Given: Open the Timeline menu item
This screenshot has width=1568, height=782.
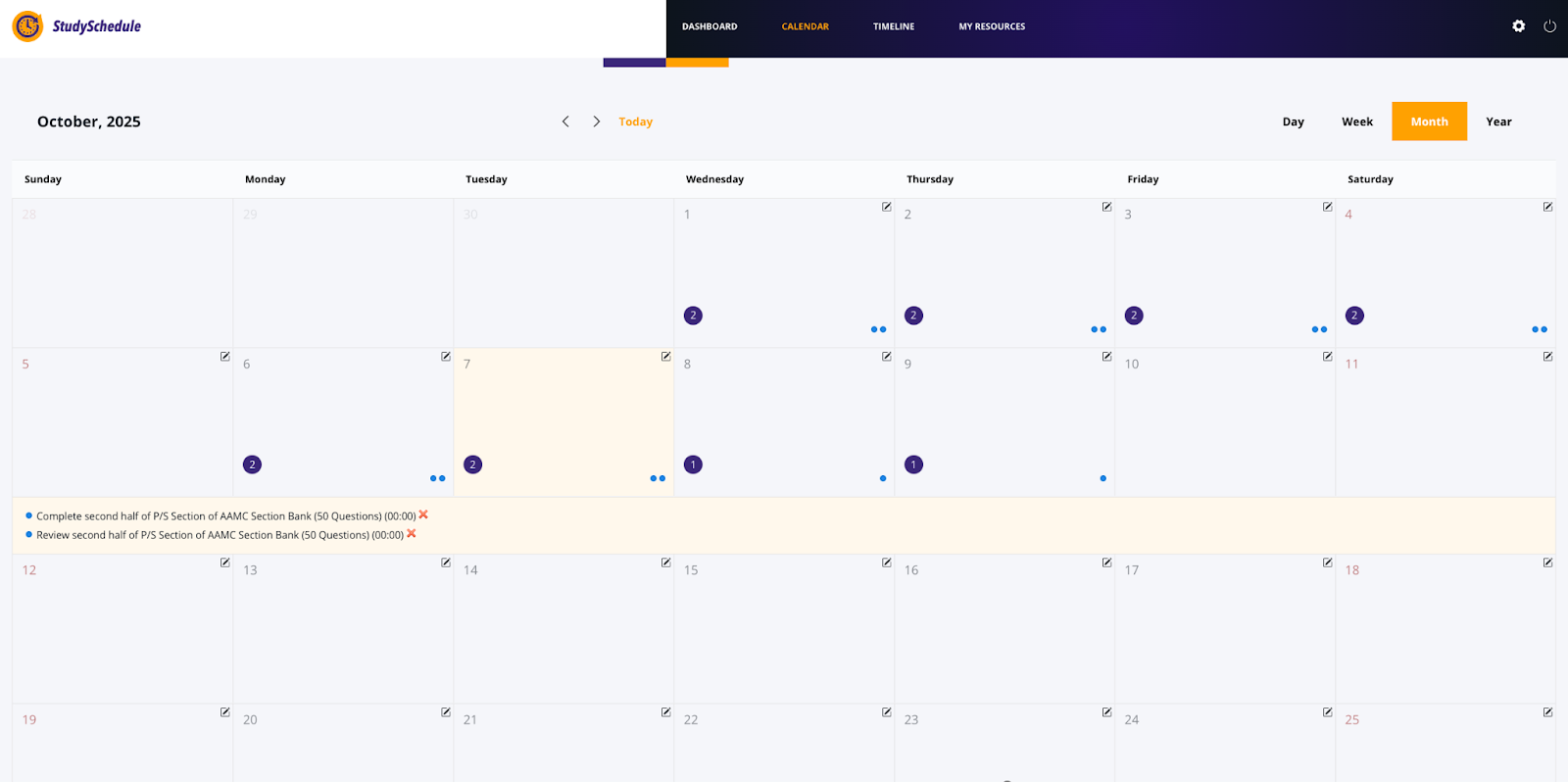Looking at the screenshot, I should pyautogui.click(x=893, y=26).
